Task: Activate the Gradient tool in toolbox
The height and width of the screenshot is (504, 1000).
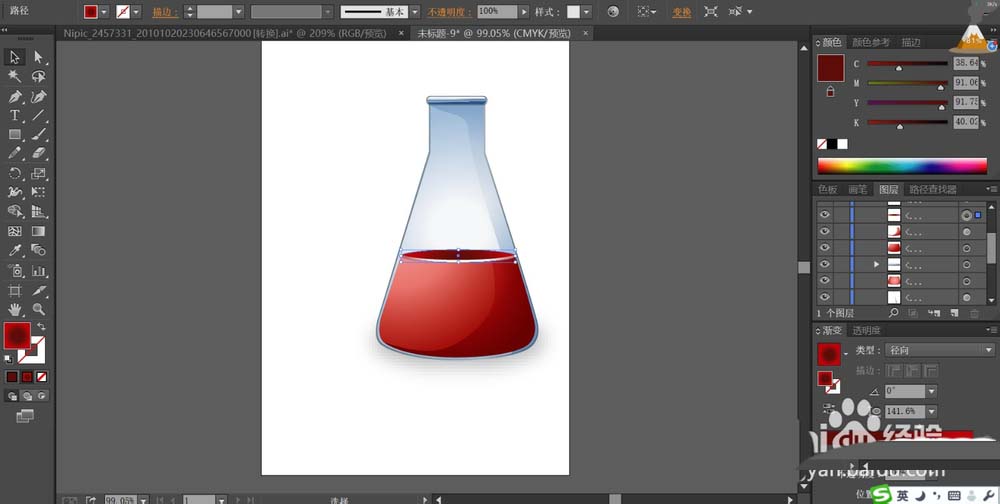Action: click(38, 231)
